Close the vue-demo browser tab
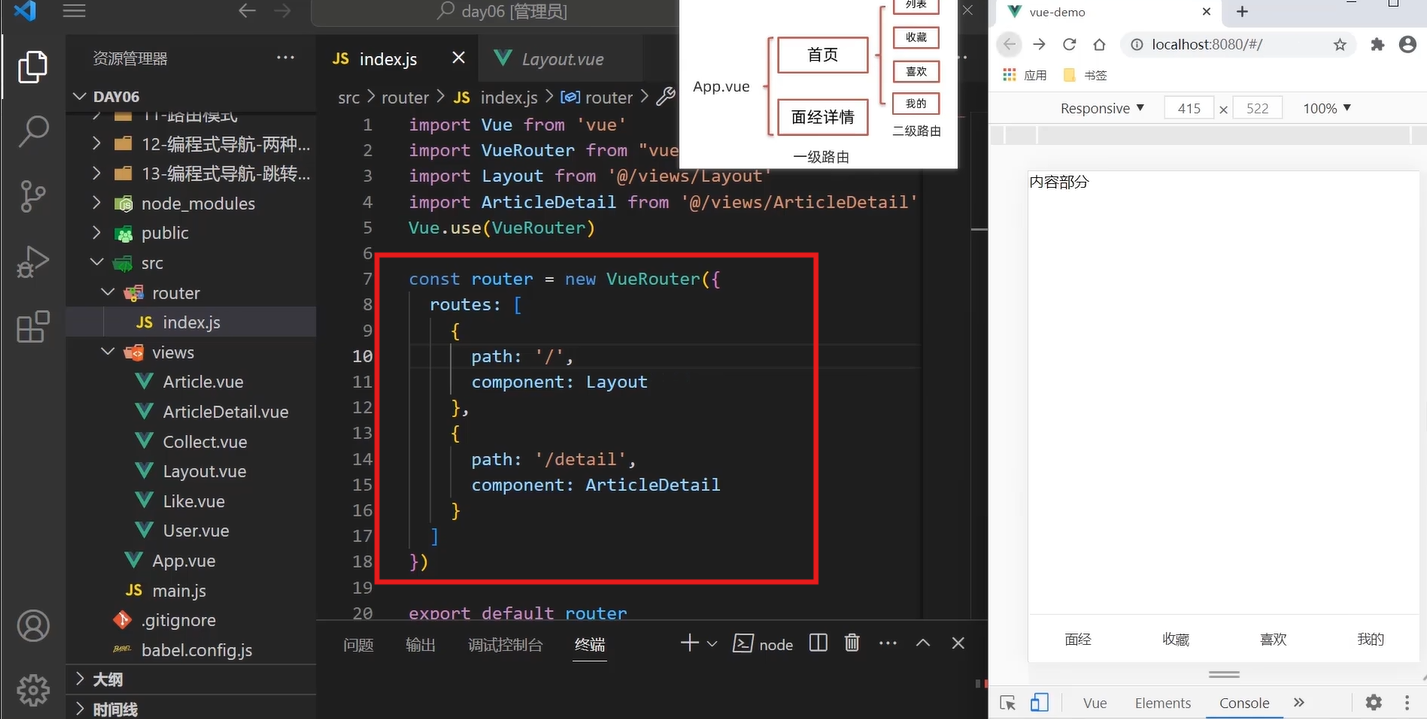The image size is (1427, 719). click(x=1207, y=12)
